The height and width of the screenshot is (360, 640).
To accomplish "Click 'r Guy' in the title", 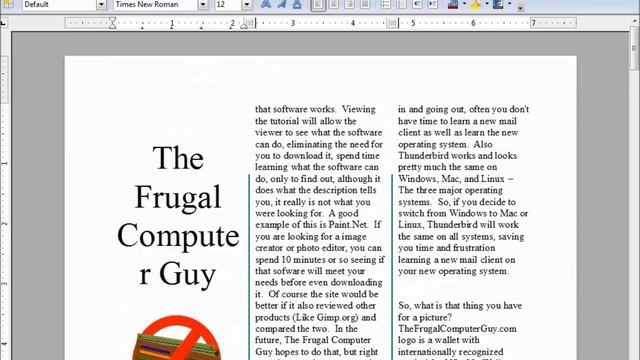I will 178,275.
